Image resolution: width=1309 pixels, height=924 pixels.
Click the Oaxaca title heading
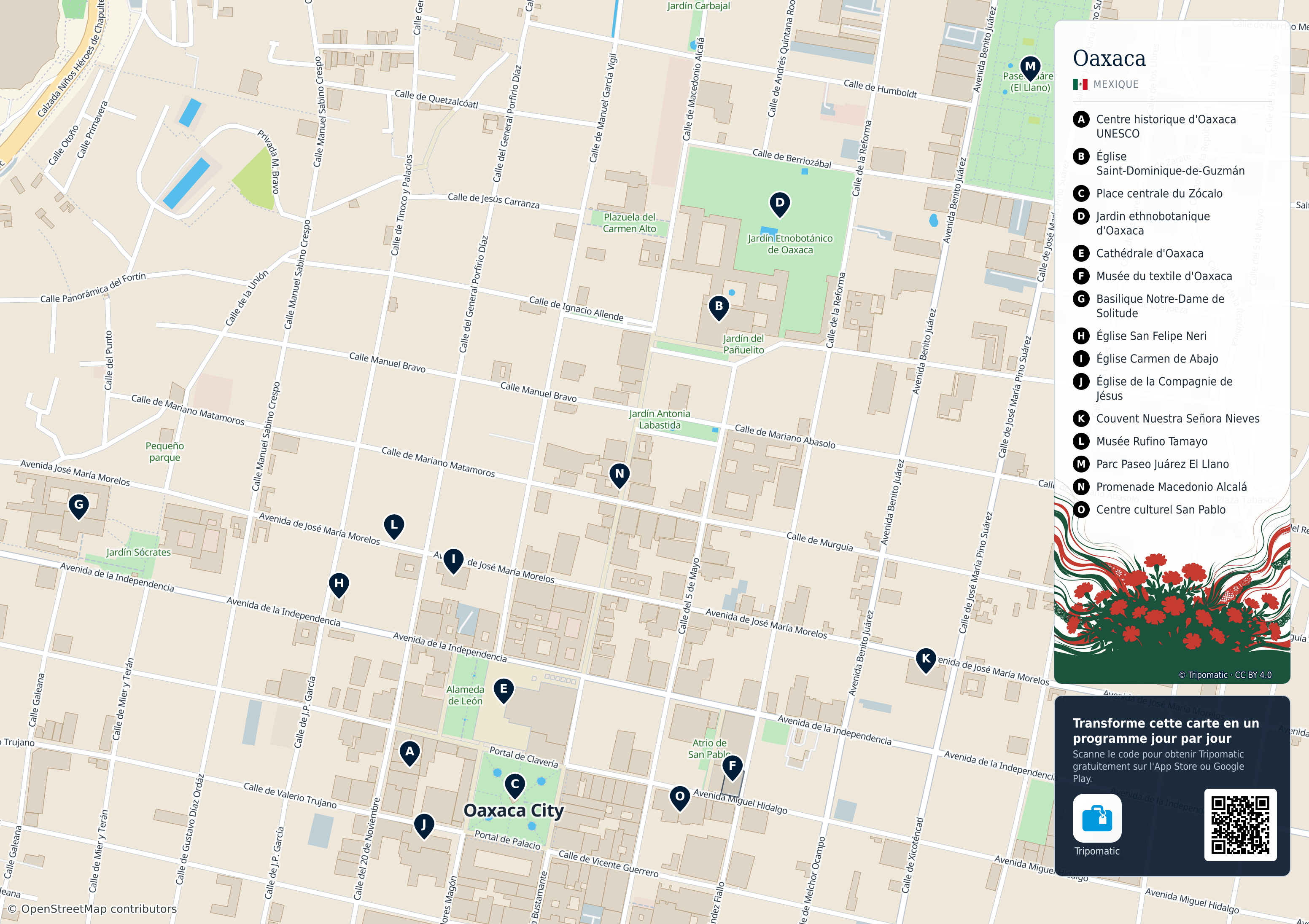click(x=1109, y=58)
